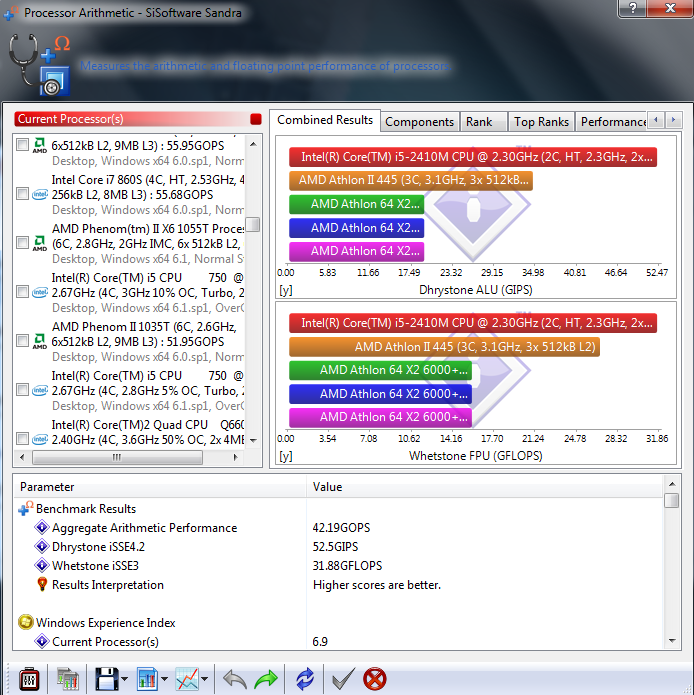Click the results table scroll-up arrow

tap(672, 484)
